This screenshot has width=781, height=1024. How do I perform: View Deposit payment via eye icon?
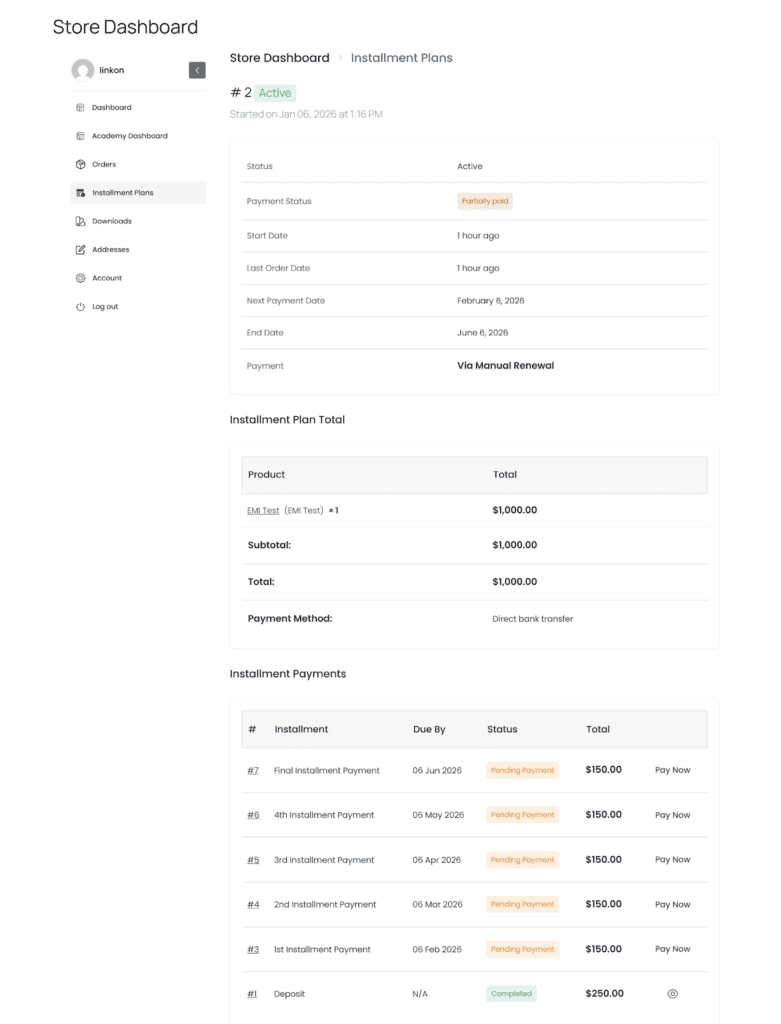click(x=672, y=994)
